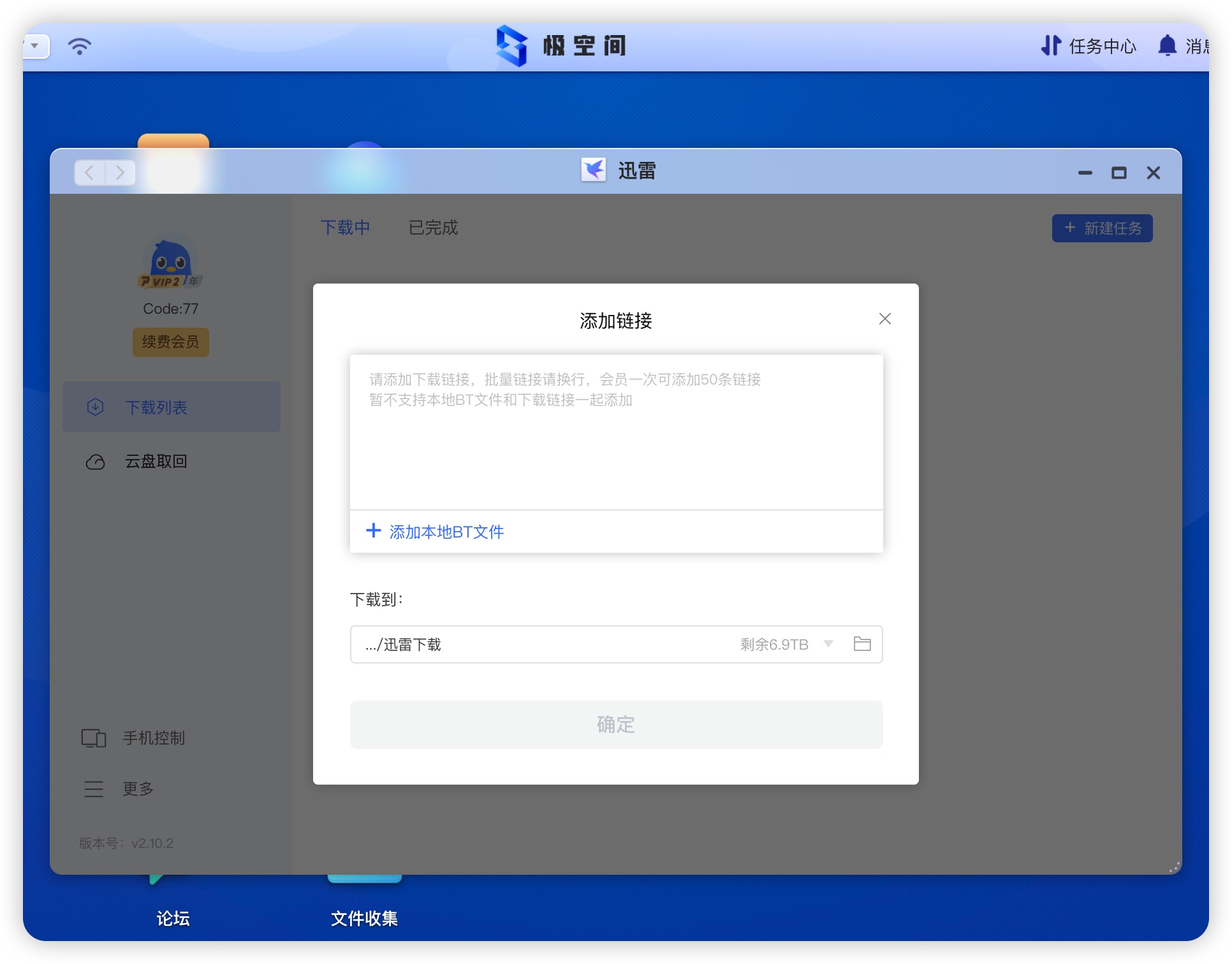Click the 续费会员 renew button
Image resolution: width=1232 pixels, height=964 pixels.
170,342
